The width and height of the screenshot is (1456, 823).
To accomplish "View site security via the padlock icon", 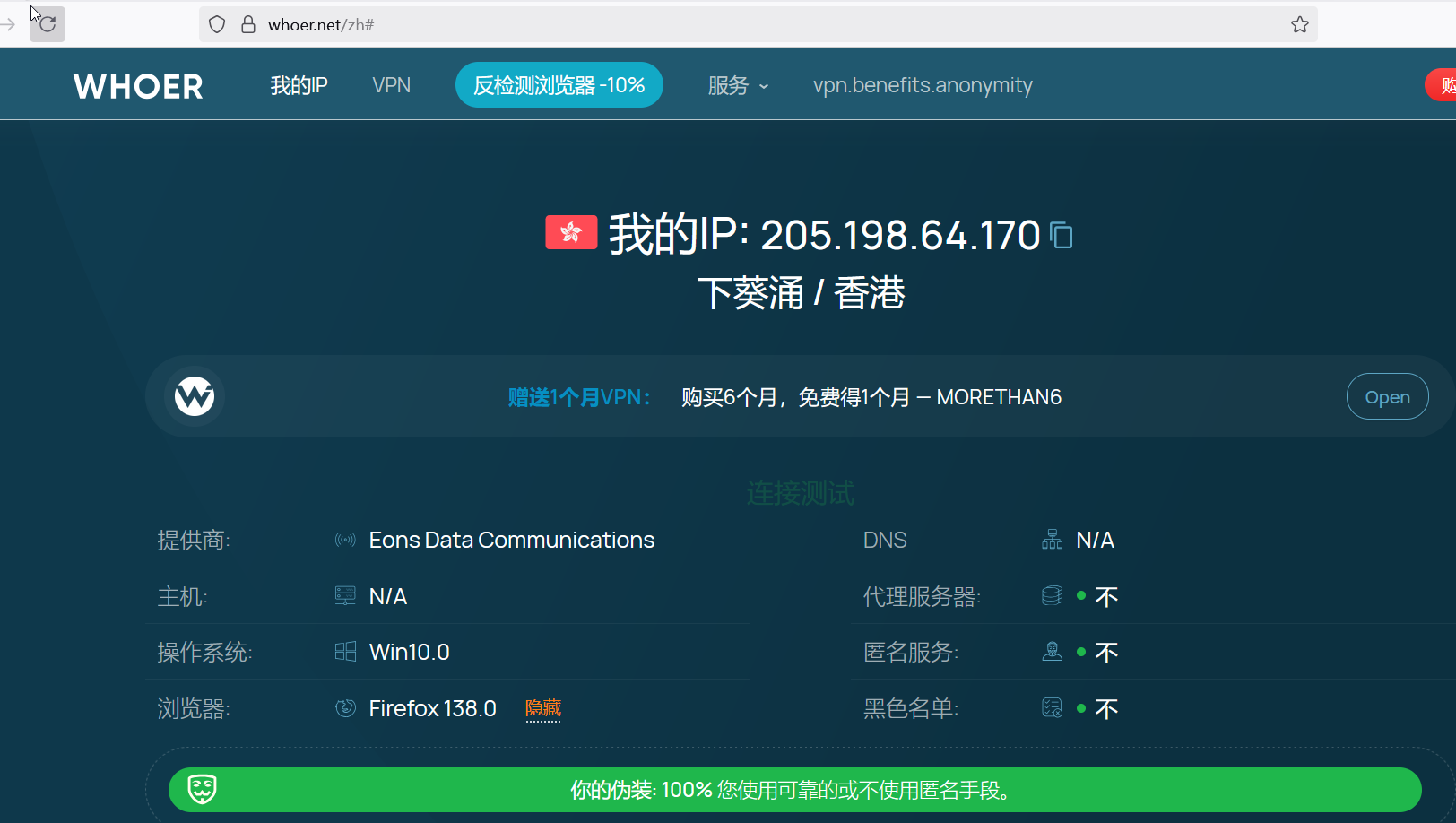I will 248,24.
